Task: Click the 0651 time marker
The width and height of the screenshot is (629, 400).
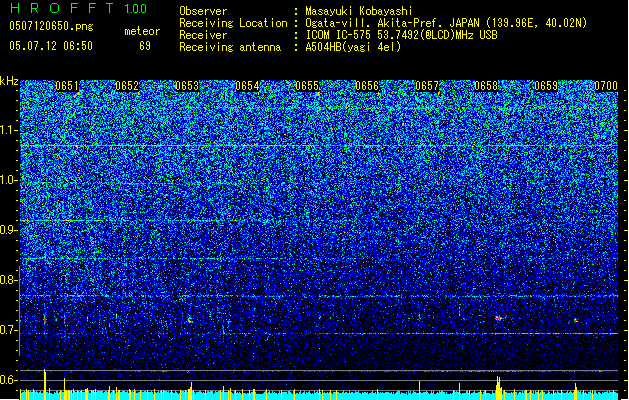Action: coord(67,86)
